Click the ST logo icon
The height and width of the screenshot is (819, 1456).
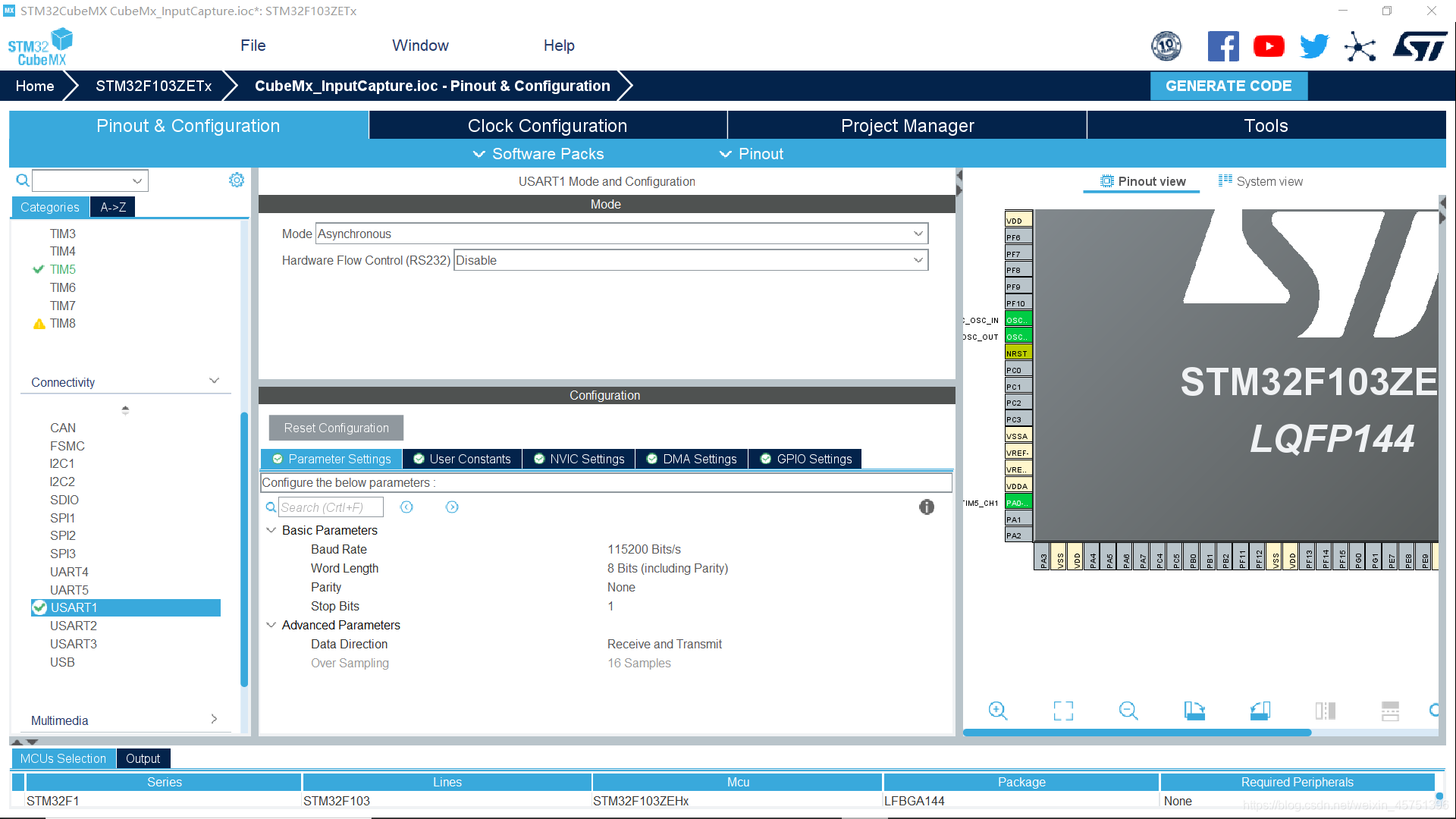pos(1420,46)
